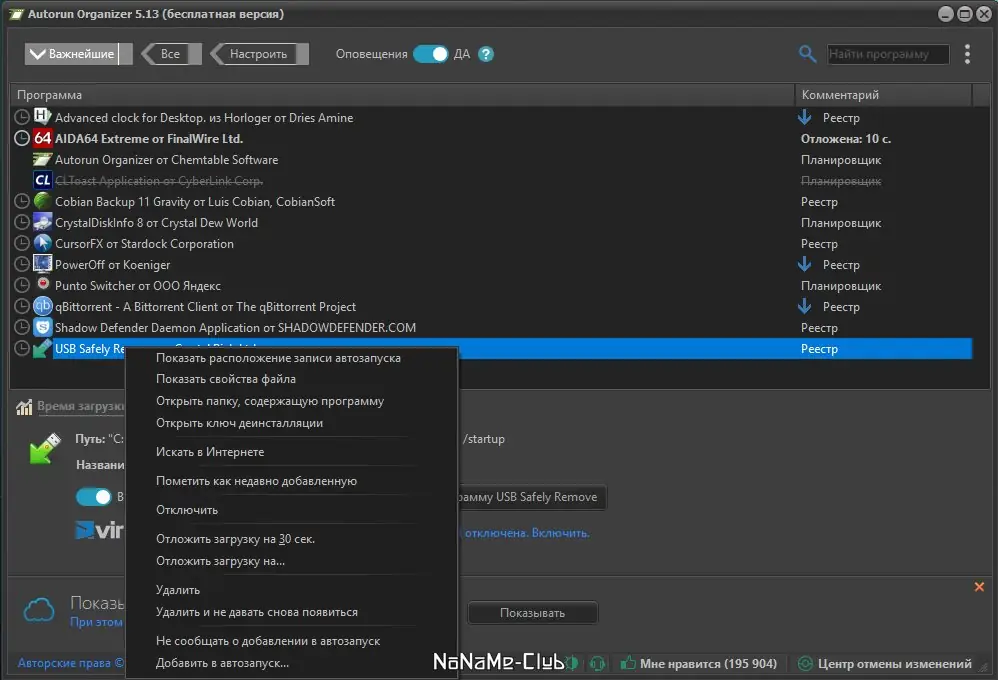Viewport: 998px width, 680px height.
Task: Click delay clock icon for Advanced clock row
Action: click(x=22, y=117)
